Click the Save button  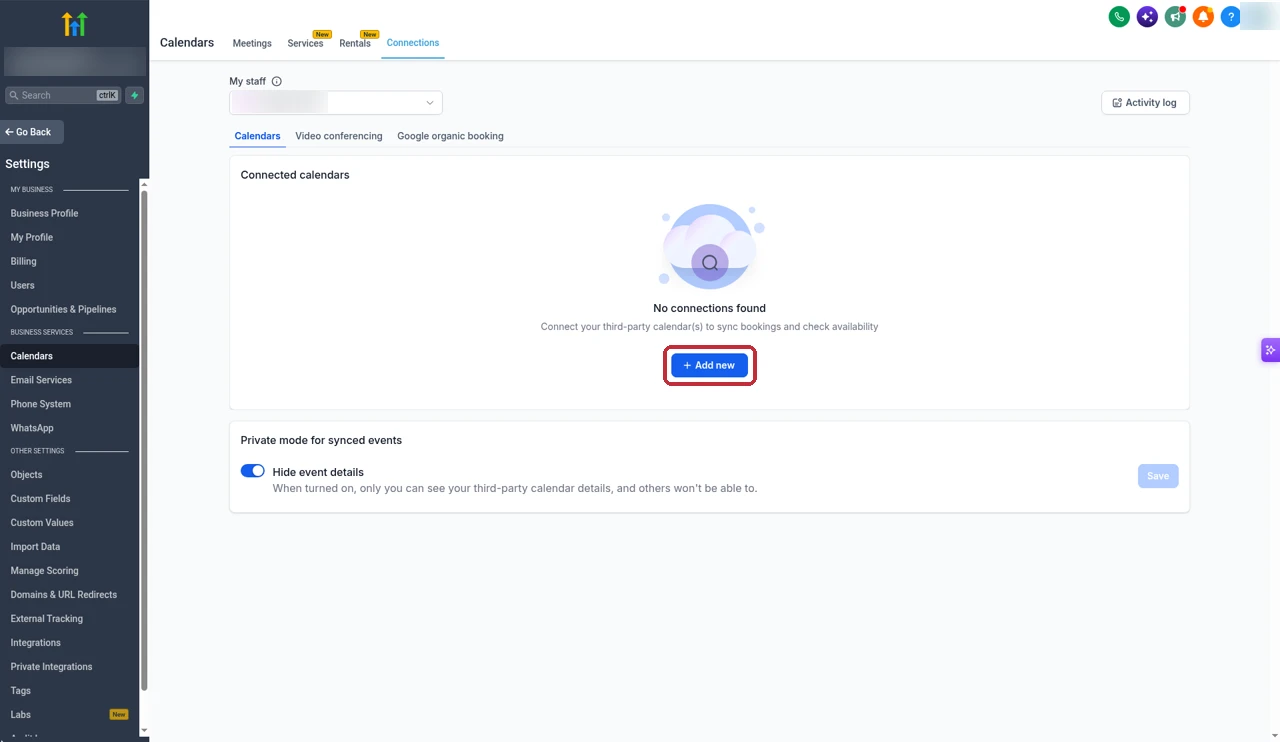click(x=1158, y=476)
